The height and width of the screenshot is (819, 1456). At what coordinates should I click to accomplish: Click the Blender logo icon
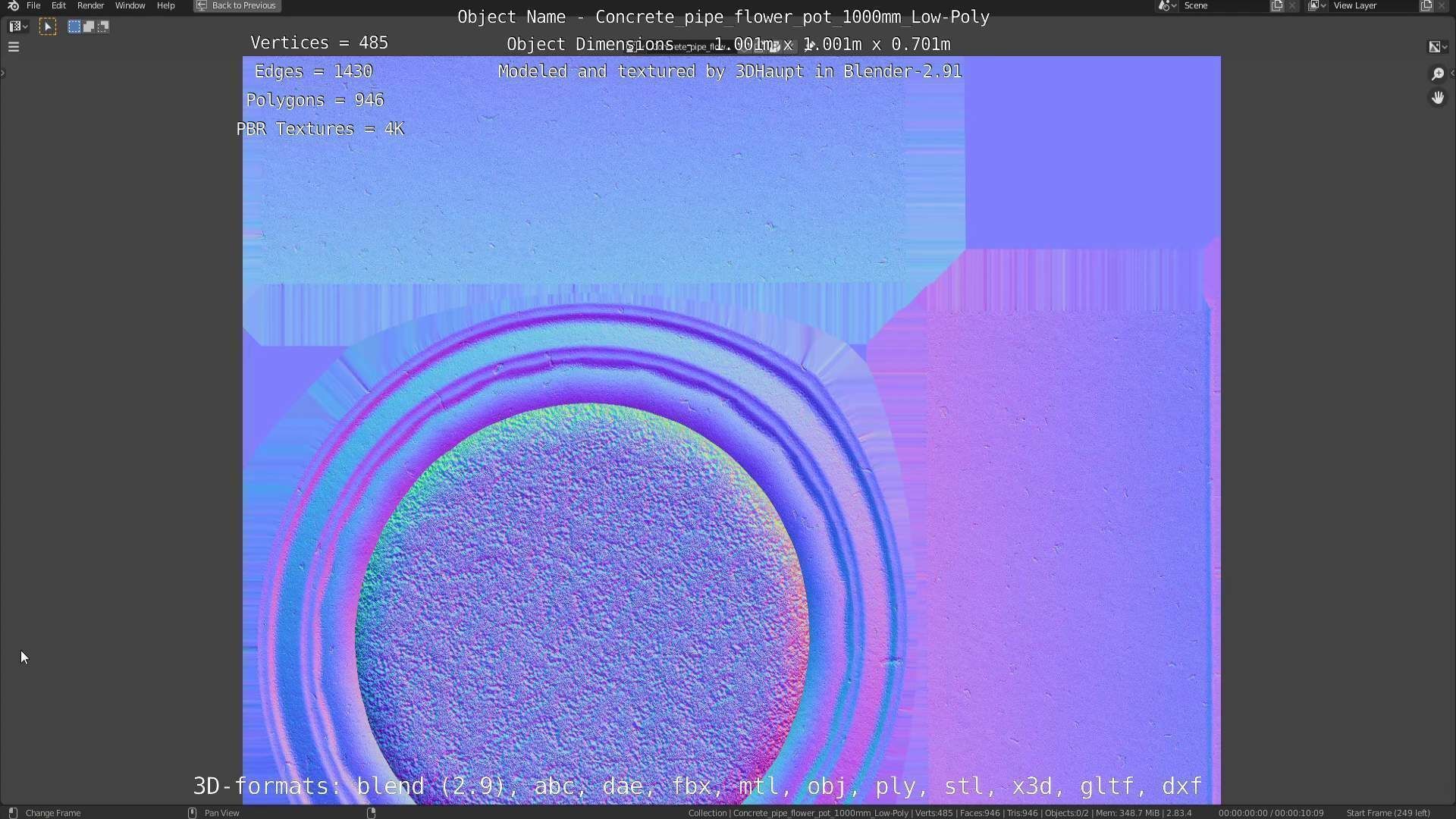tap(13, 5)
